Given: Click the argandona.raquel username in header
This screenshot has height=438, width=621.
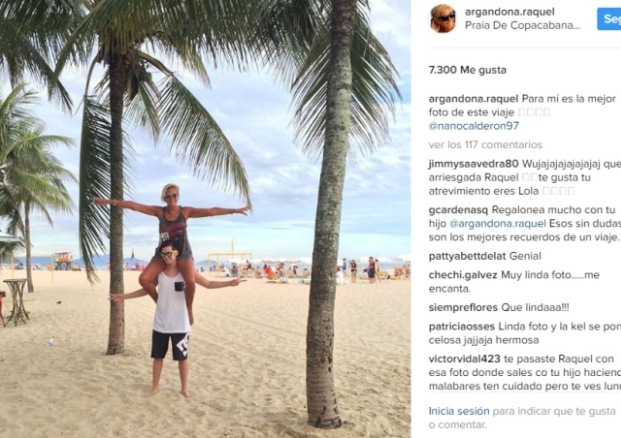Looking at the screenshot, I should coord(509,12).
